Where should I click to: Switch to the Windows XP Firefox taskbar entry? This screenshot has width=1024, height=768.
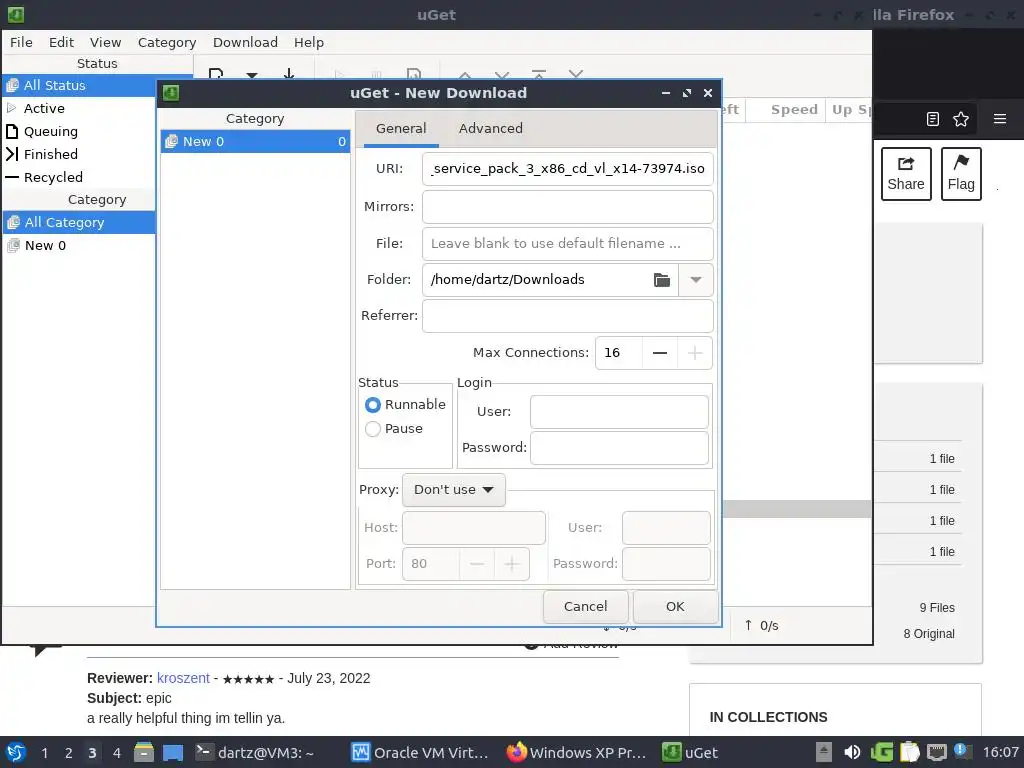coord(576,752)
